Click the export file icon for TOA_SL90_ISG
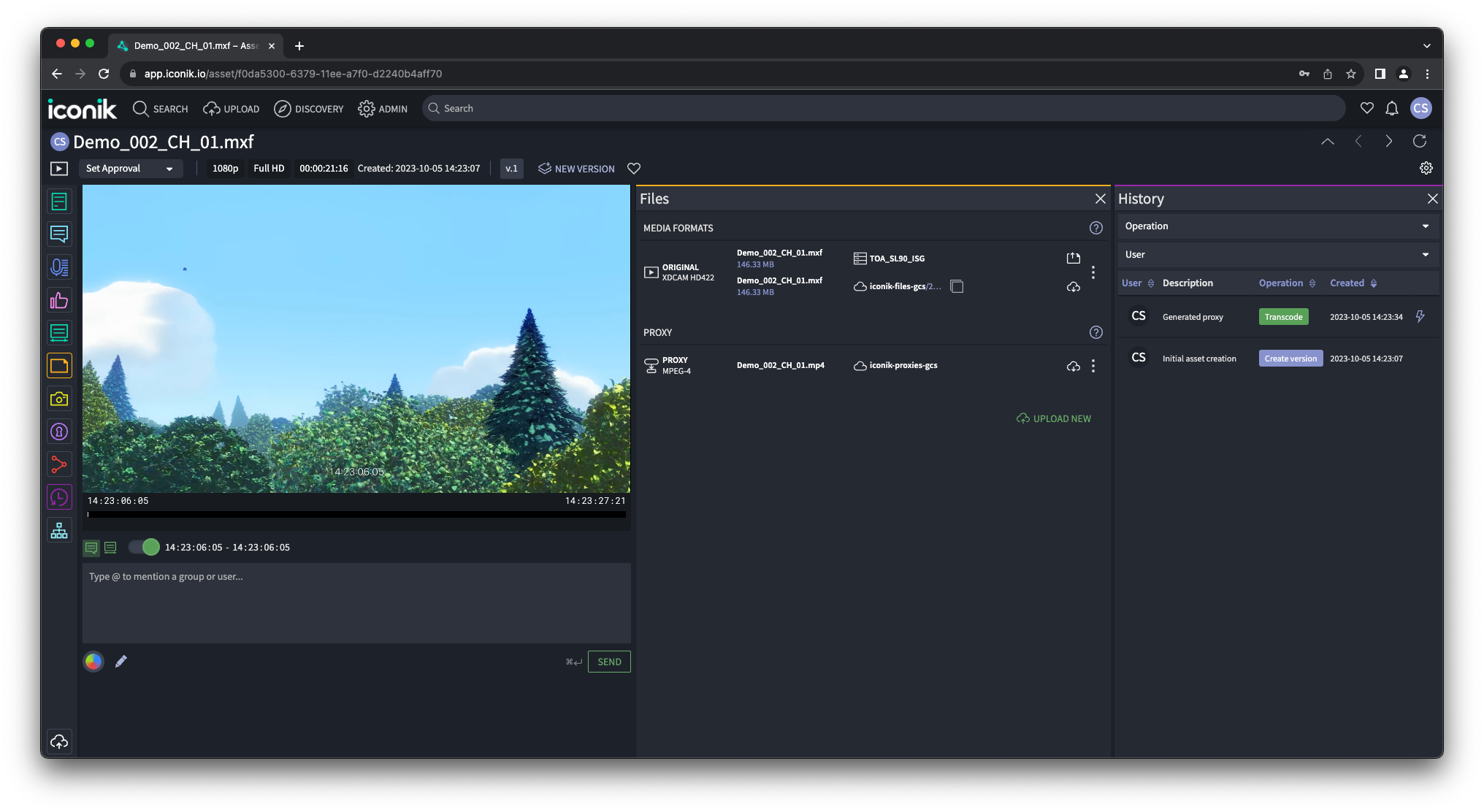 tap(1073, 258)
